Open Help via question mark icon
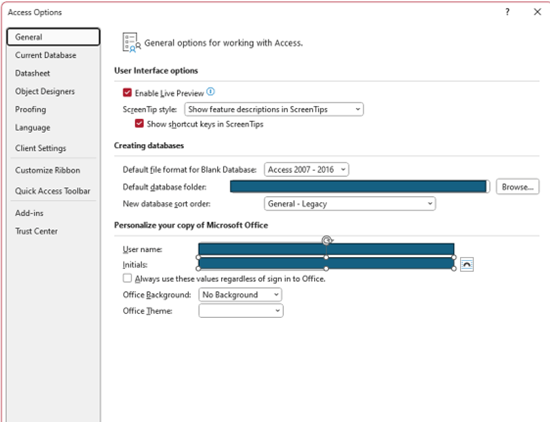 point(507,12)
